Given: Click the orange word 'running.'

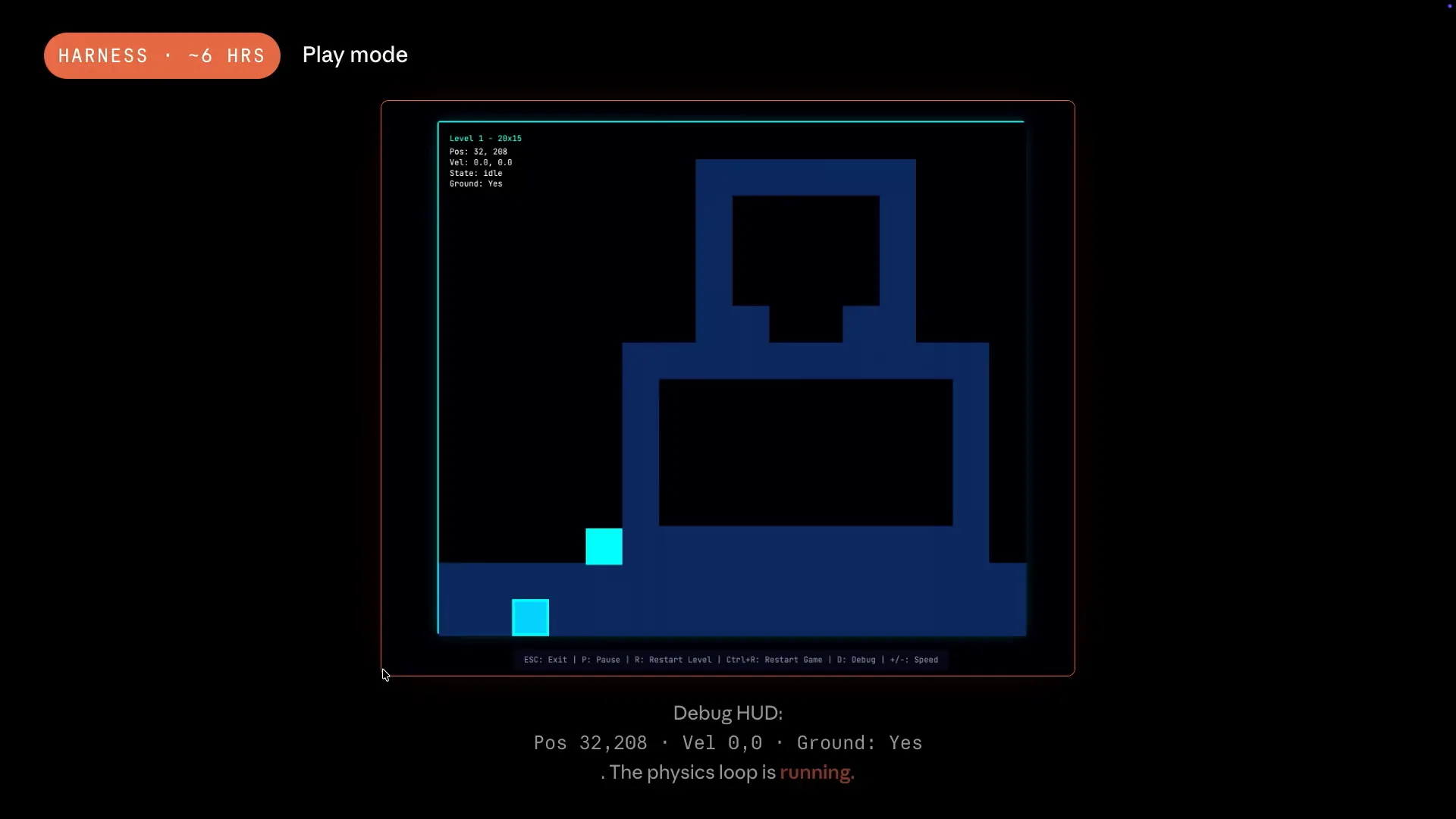Looking at the screenshot, I should 817,773.
